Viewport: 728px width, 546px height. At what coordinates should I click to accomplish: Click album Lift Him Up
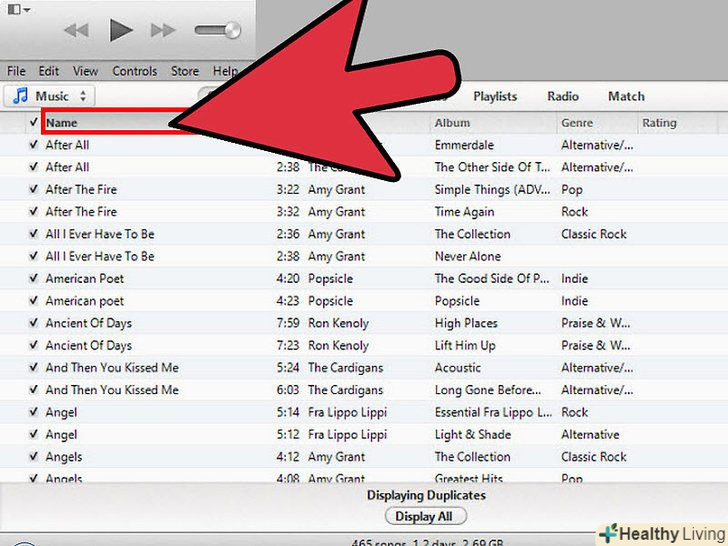tap(465, 346)
